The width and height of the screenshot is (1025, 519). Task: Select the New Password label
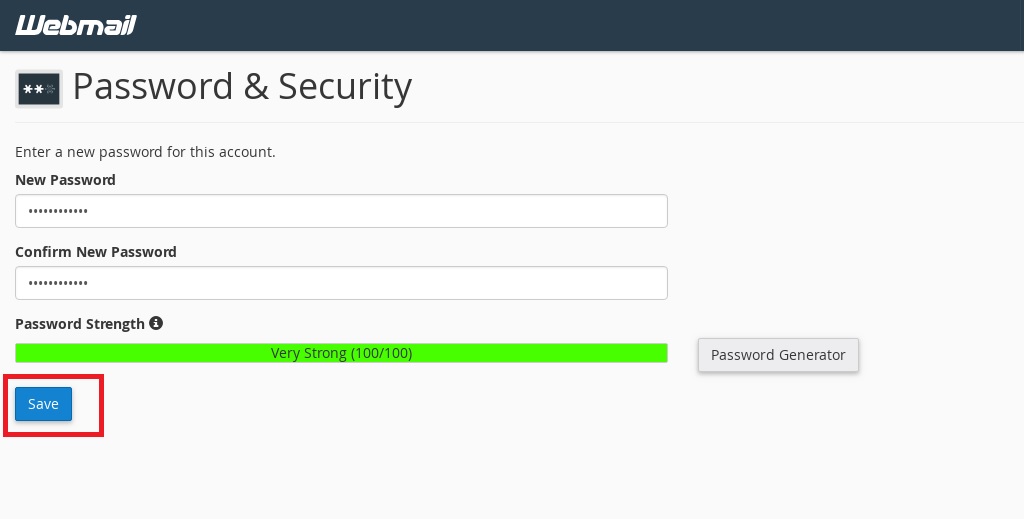tap(65, 180)
